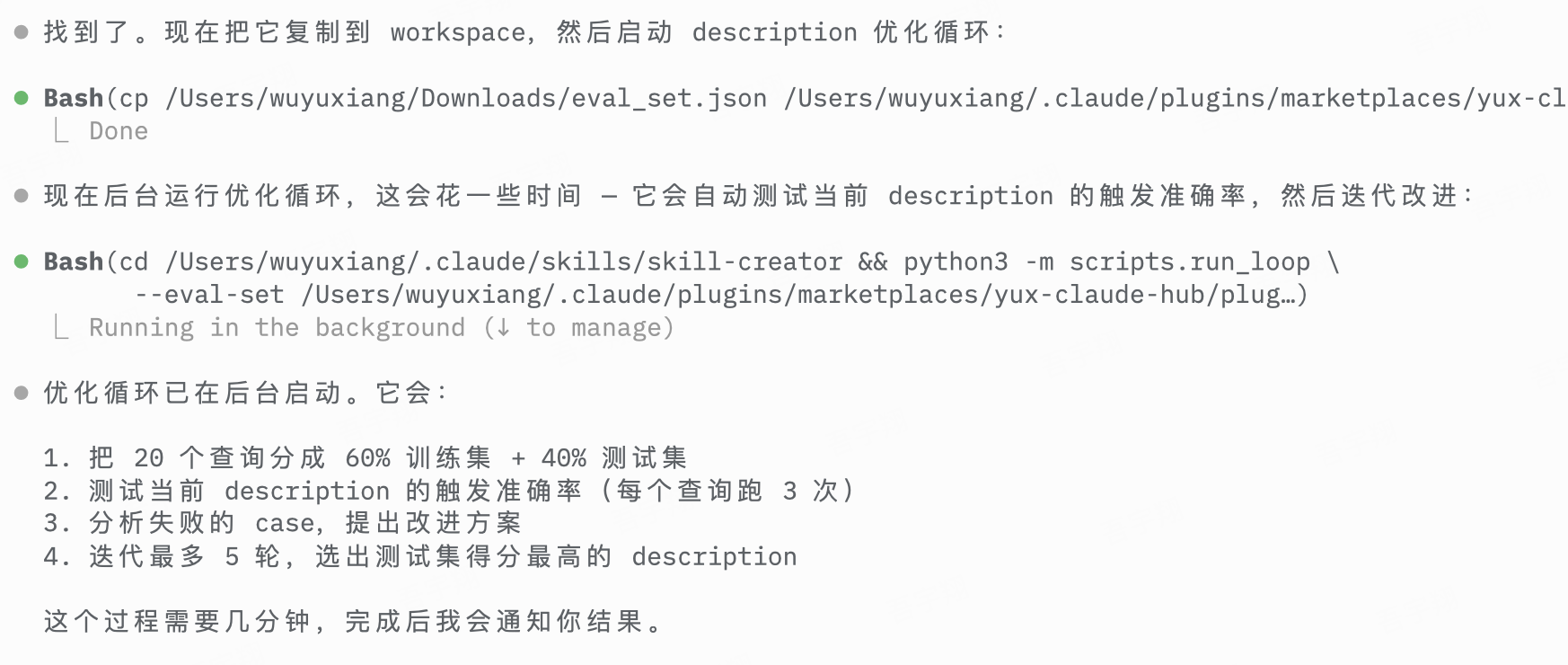Select list item 2 about 触发准确率 testing
The image size is (1568, 665).
pos(449,491)
